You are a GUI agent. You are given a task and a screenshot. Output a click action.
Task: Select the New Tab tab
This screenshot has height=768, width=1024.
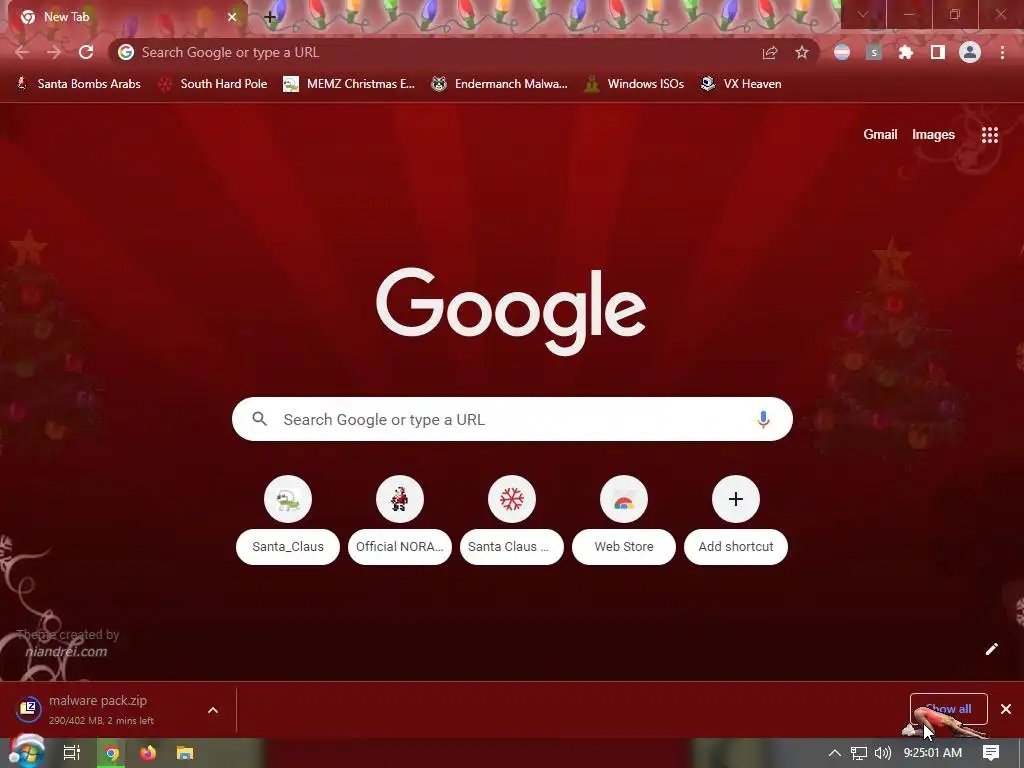click(x=124, y=17)
